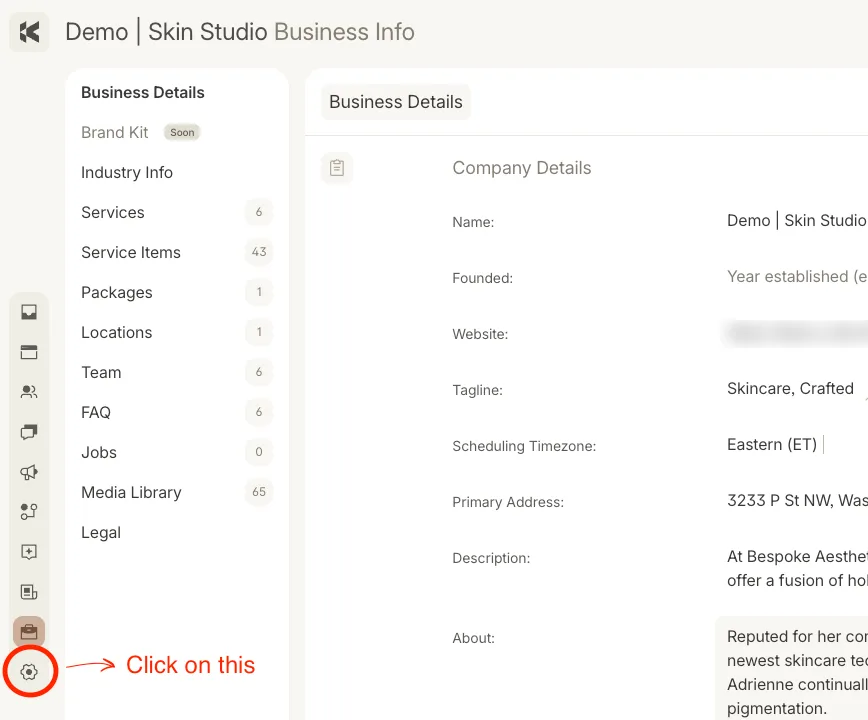
Task: Edit the Tagline field Skincare, Crafted
Action: pyautogui.click(x=790, y=389)
